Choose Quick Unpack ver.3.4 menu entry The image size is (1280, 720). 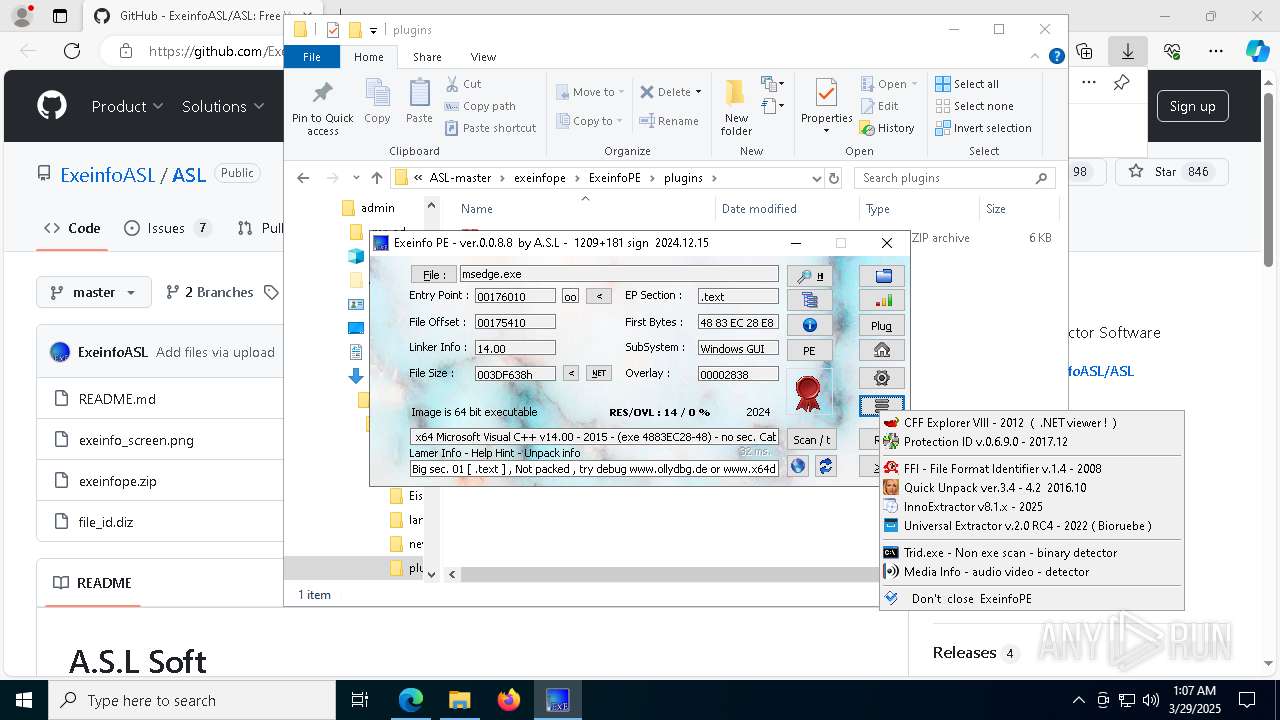pos(1032,487)
